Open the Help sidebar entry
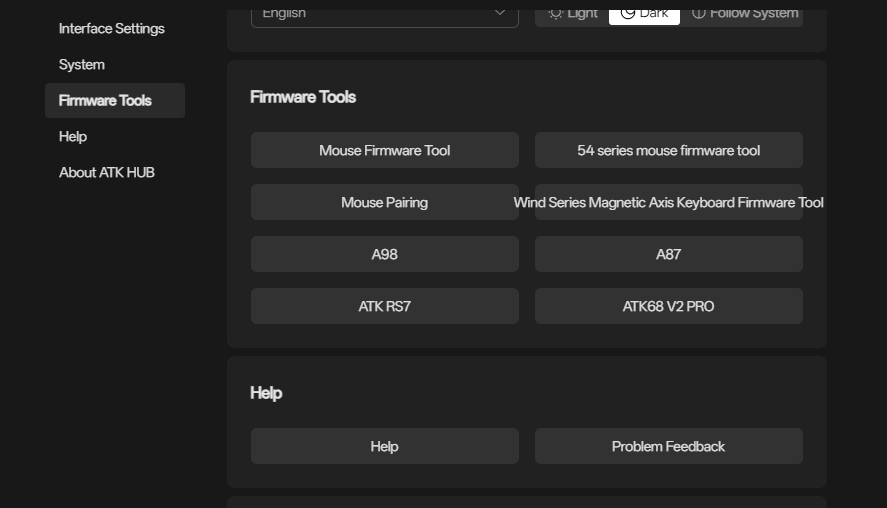Image resolution: width=887 pixels, height=508 pixels. click(x=73, y=136)
